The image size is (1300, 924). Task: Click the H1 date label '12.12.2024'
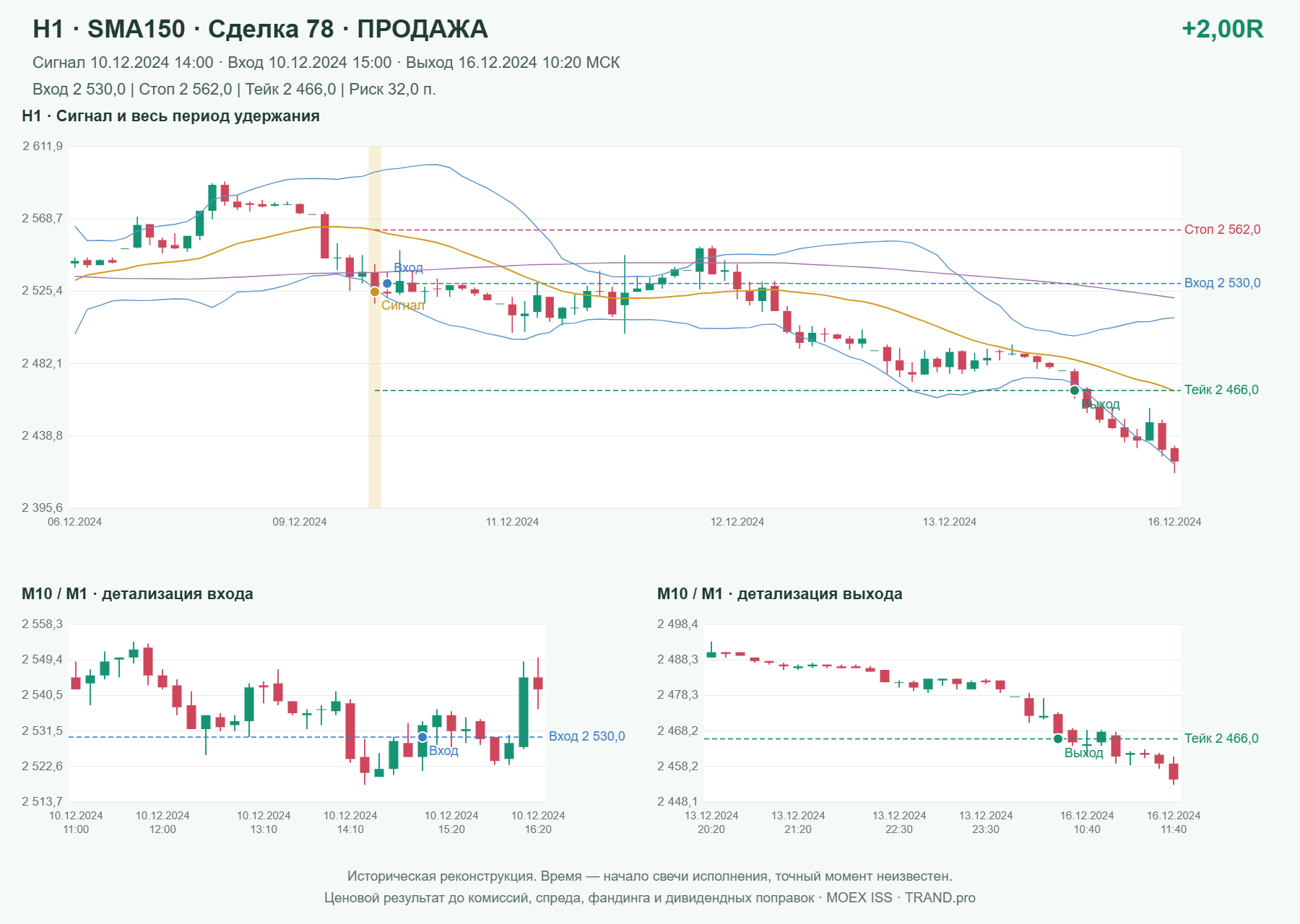737,522
